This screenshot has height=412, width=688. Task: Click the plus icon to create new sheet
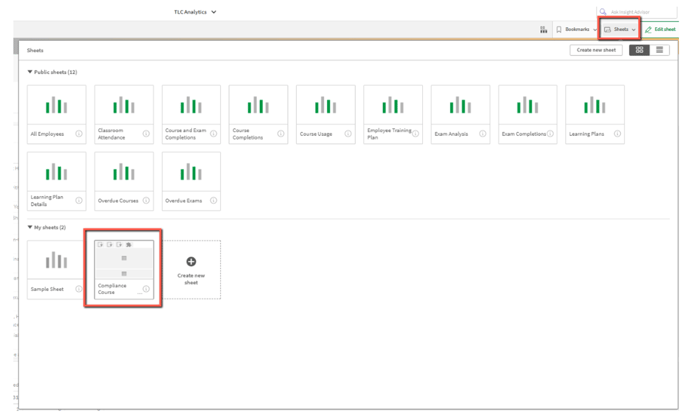pos(191,261)
